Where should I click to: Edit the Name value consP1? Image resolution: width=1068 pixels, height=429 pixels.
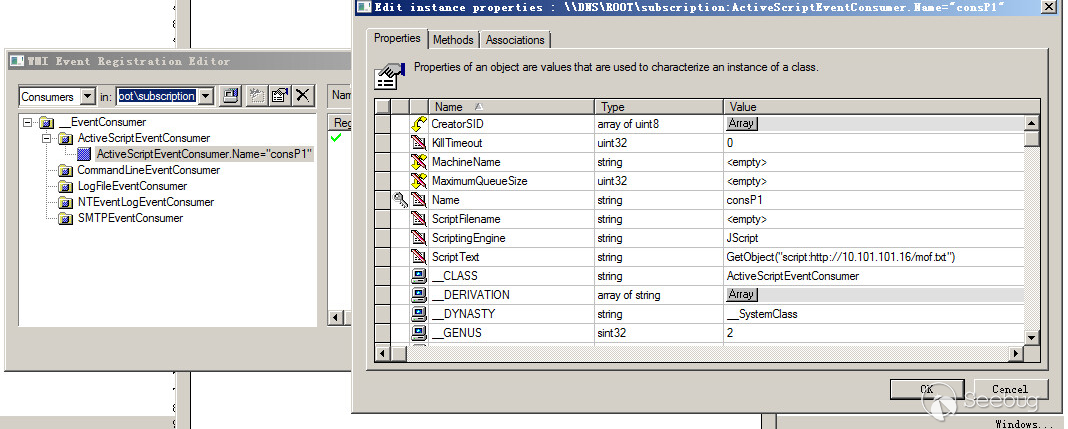click(x=874, y=200)
